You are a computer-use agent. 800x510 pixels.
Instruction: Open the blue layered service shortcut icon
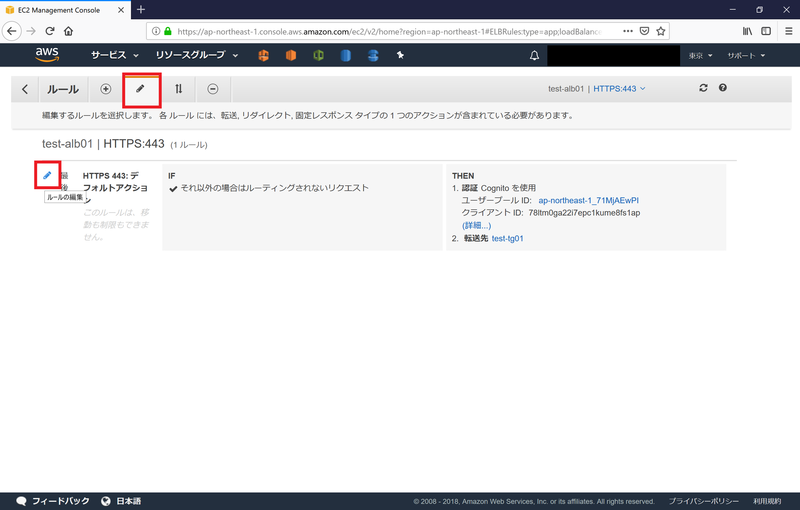click(x=373, y=55)
